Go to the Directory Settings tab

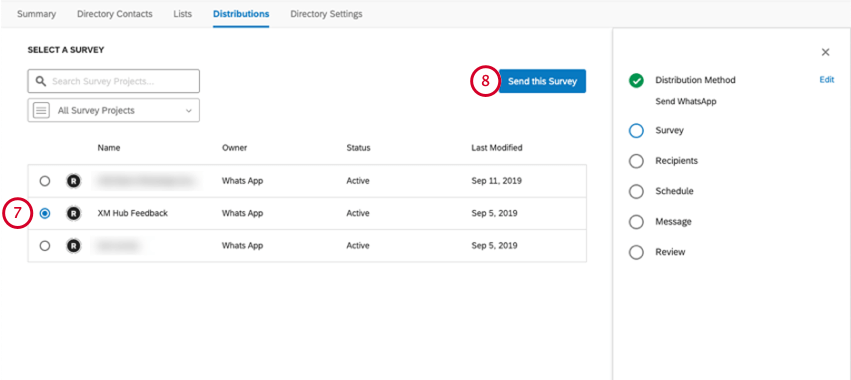[326, 14]
